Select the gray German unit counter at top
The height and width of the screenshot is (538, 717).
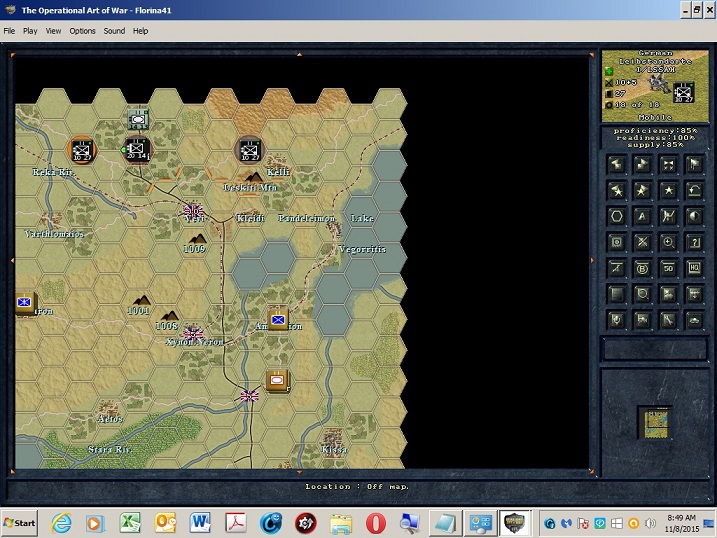[138, 119]
